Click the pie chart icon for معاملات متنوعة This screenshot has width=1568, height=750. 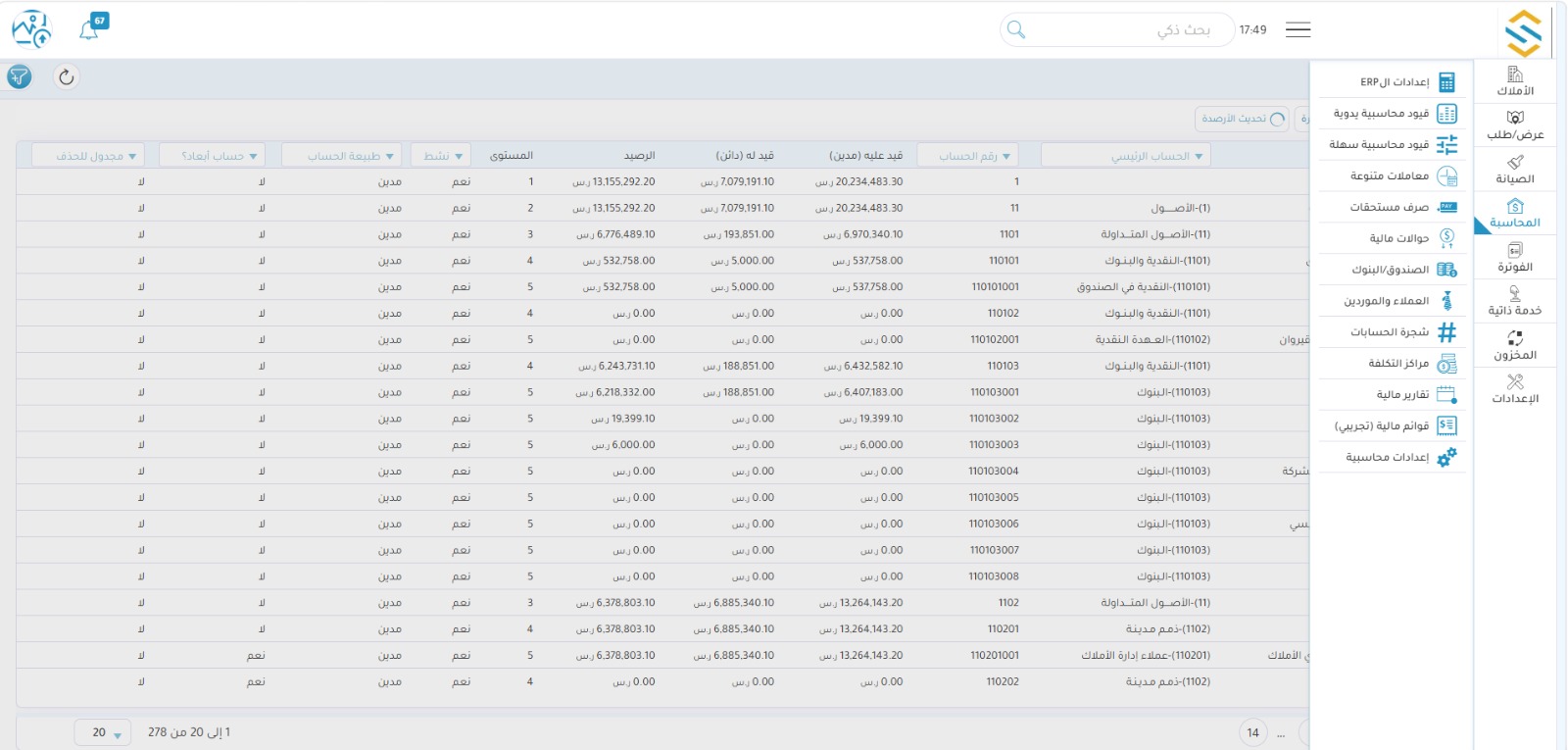(x=1446, y=176)
